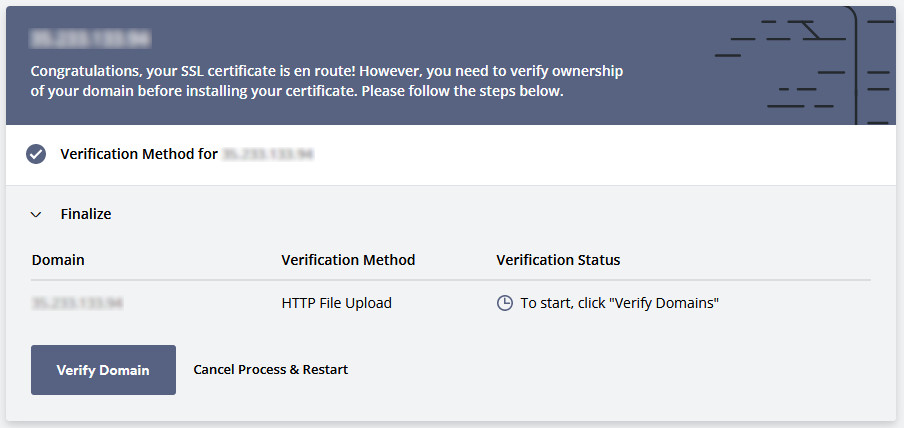Click Cancel Process & Restart link

[x=270, y=369]
